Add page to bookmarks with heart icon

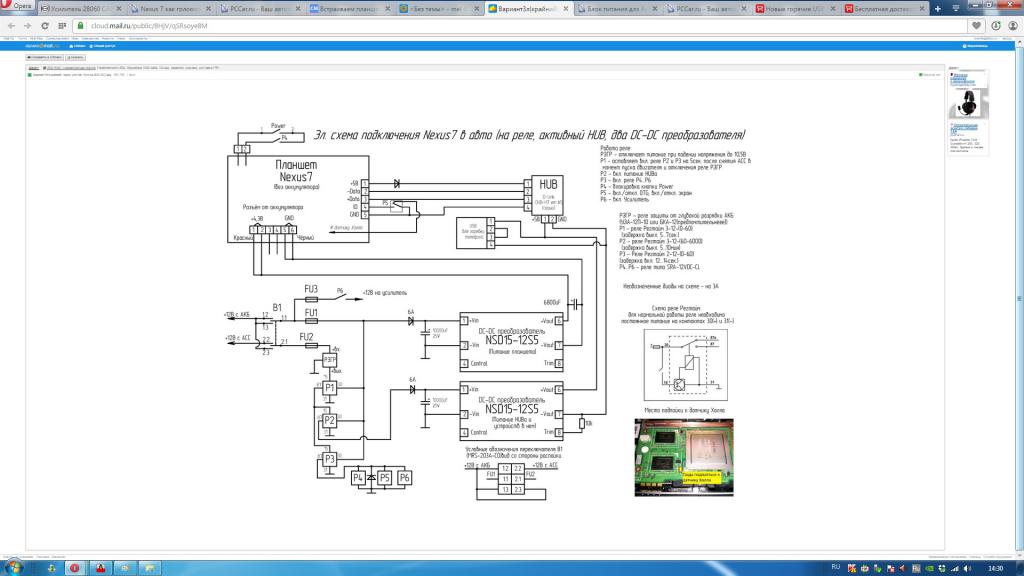click(976, 25)
